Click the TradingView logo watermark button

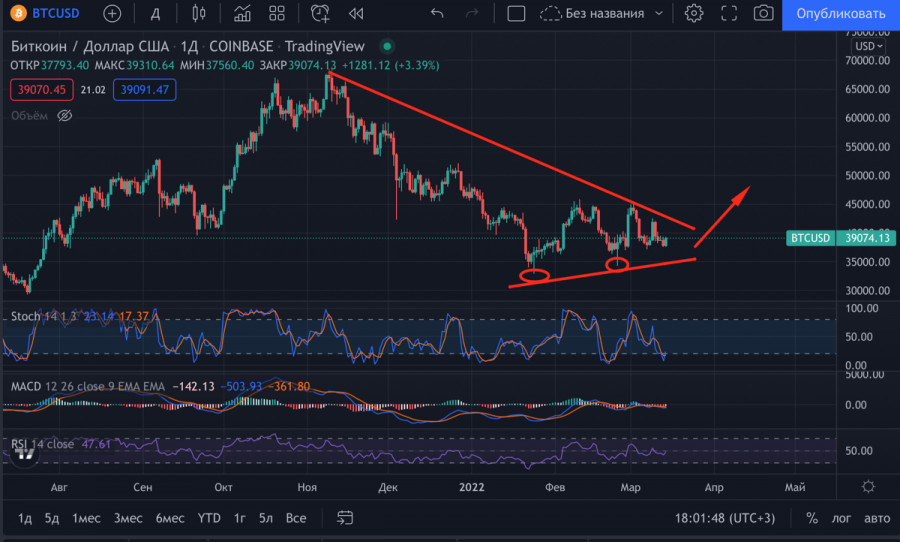(x=24, y=454)
